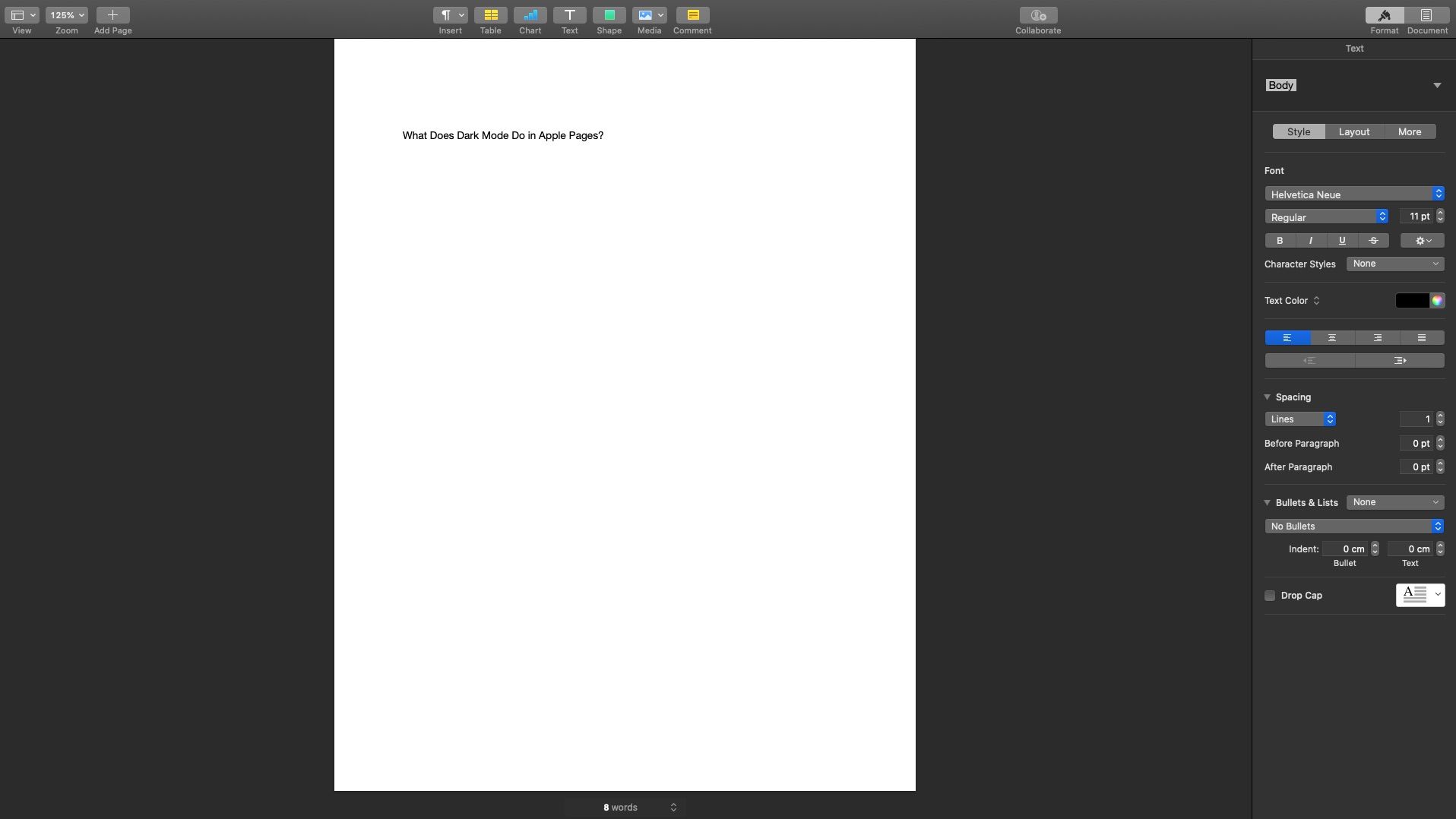This screenshot has width=1456, height=819.
Task: Open the Insert paragraph menu
Action: coord(451,15)
